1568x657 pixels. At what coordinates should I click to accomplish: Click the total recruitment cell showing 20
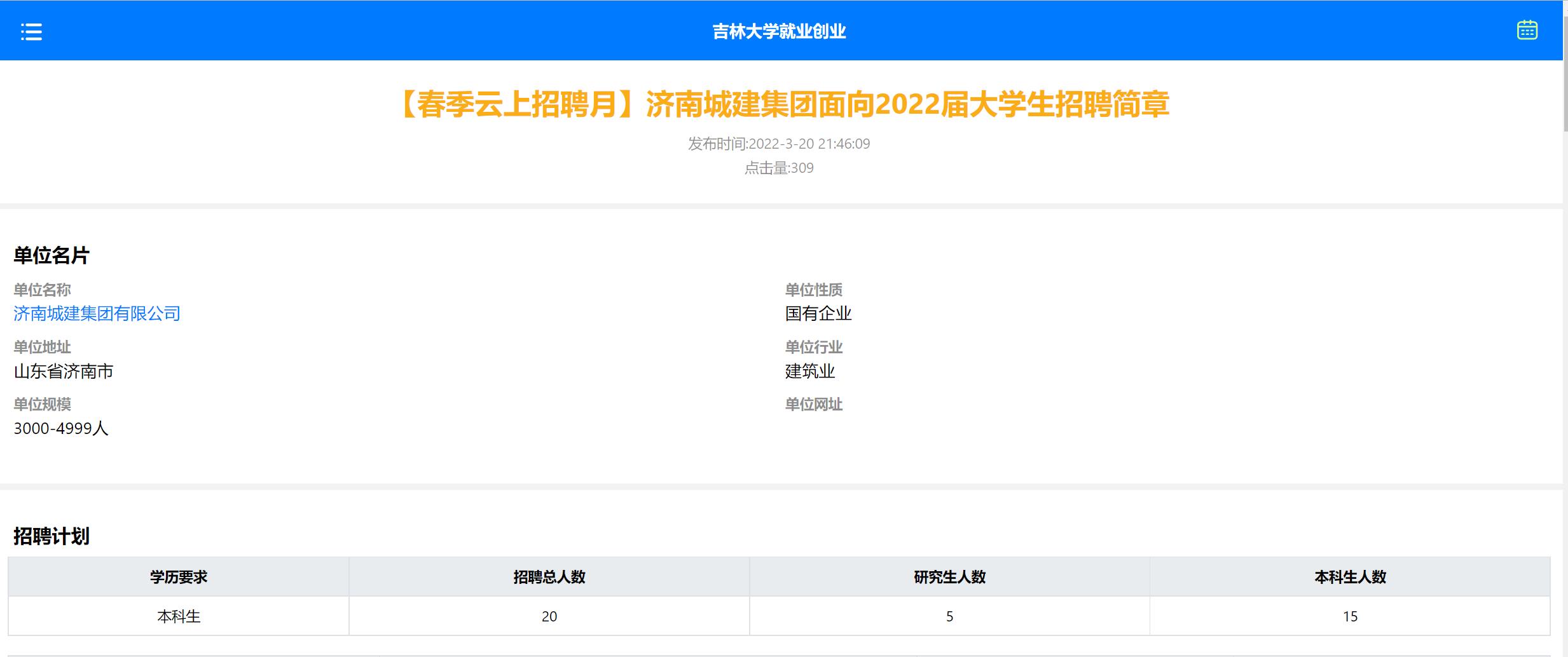pos(549,616)
